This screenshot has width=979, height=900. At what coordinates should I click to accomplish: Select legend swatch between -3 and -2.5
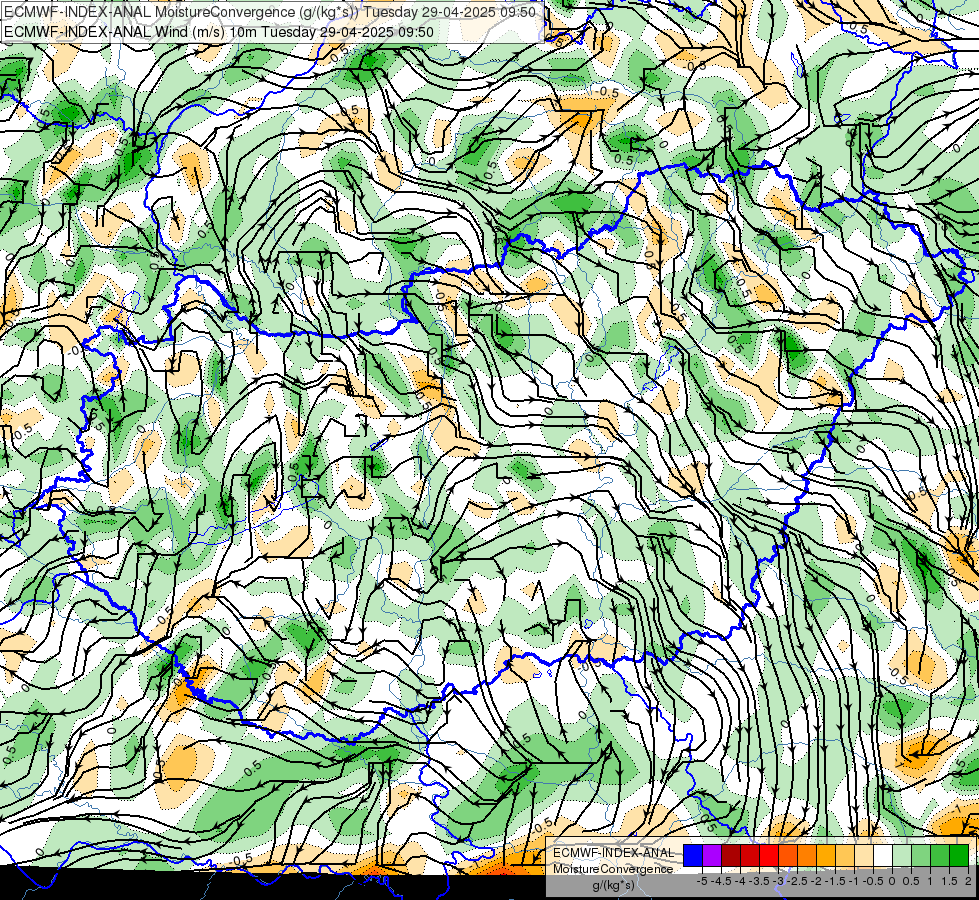click(x=788, y=856)
